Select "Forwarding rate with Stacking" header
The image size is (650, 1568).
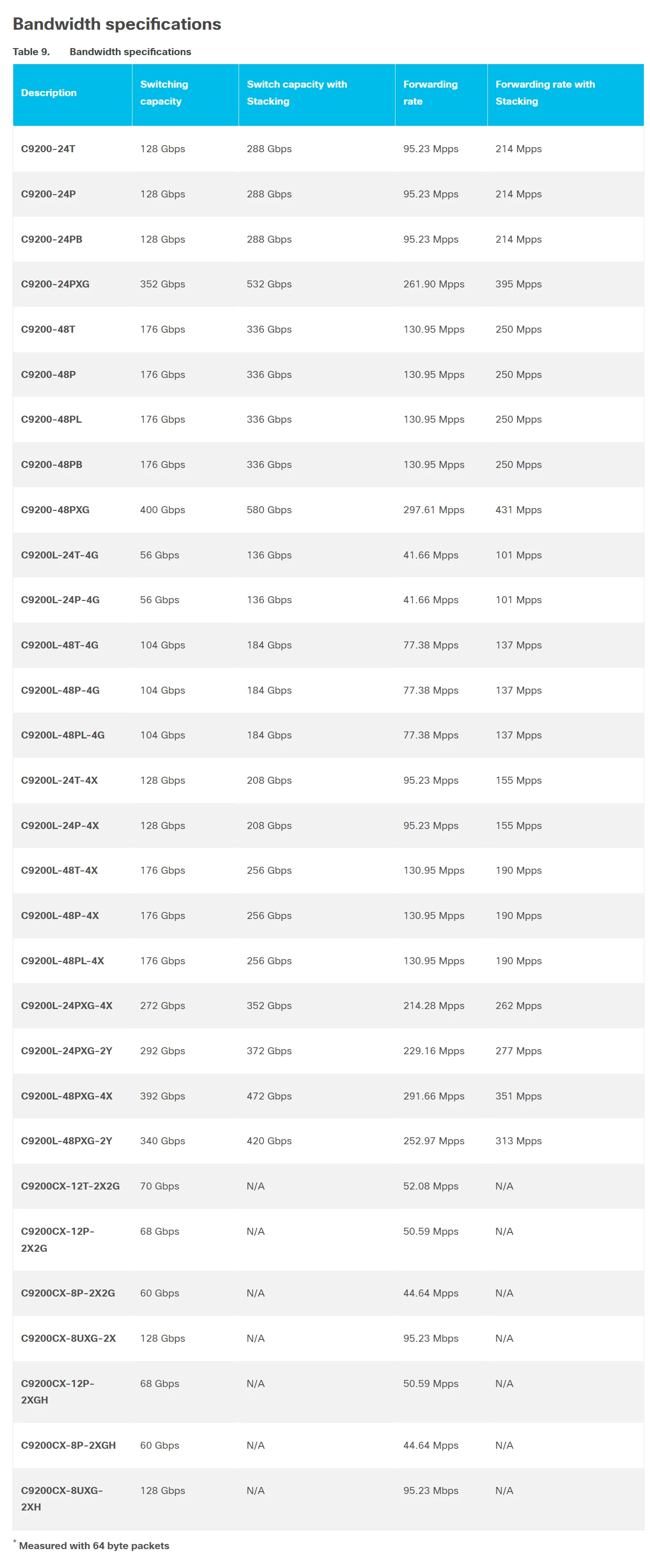545,93
